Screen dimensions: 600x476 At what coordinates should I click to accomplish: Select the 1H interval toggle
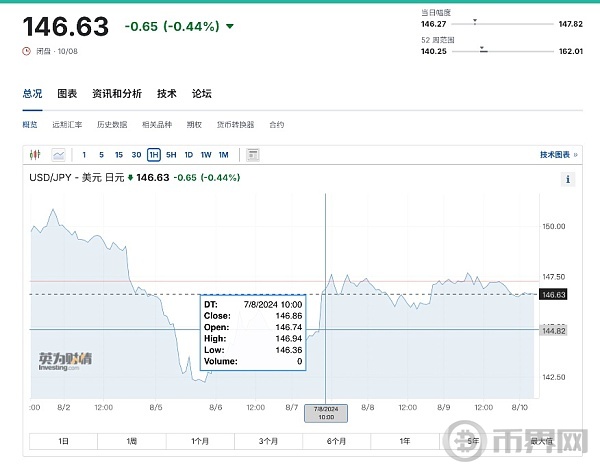click(x=154, y=155)
